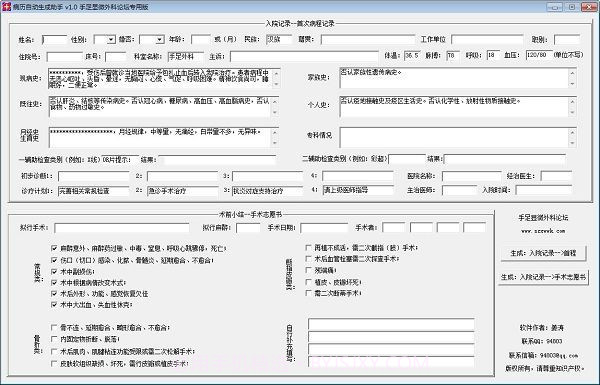Click the 体温 field showing 36.5
The image size is (600, 385).
(412, 55)
